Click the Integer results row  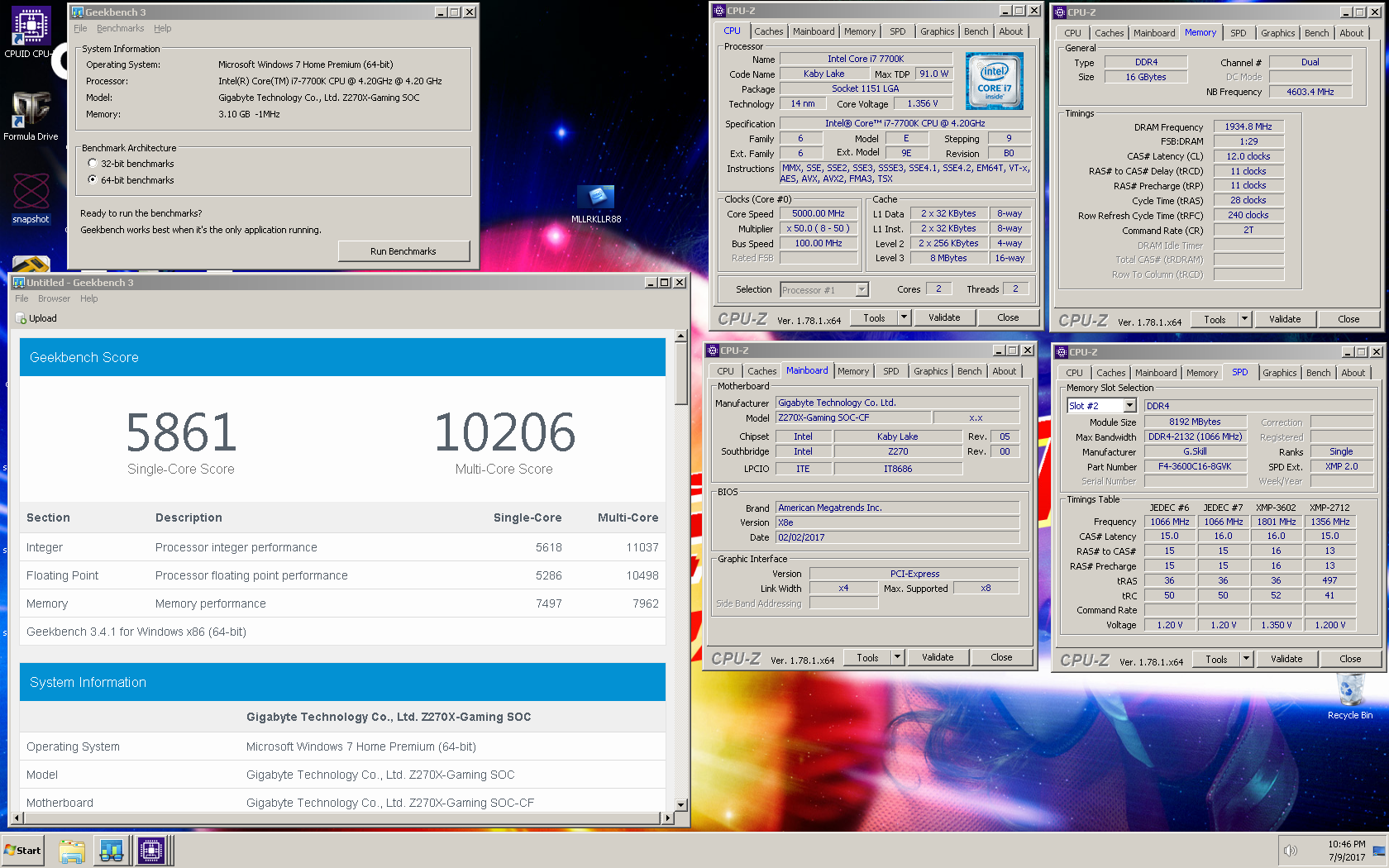point(342,547)
